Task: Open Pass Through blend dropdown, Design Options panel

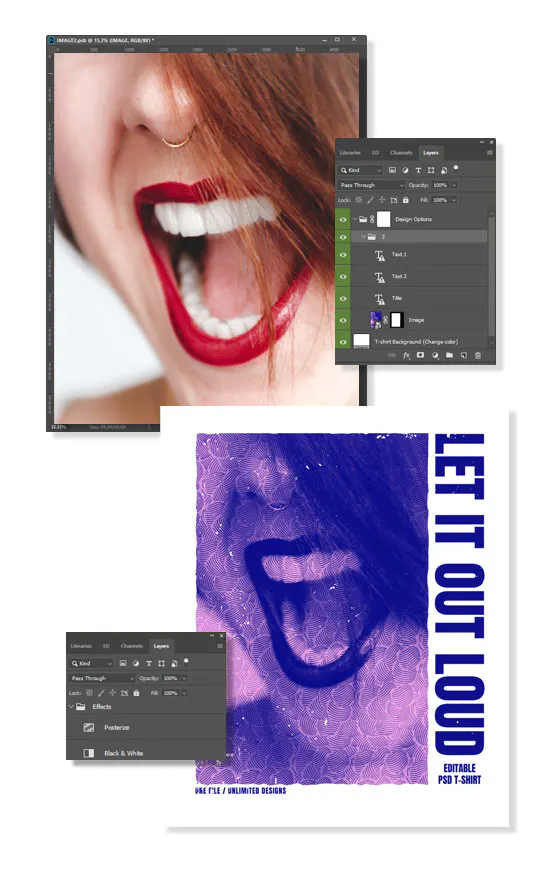Action: pos(371,185)
